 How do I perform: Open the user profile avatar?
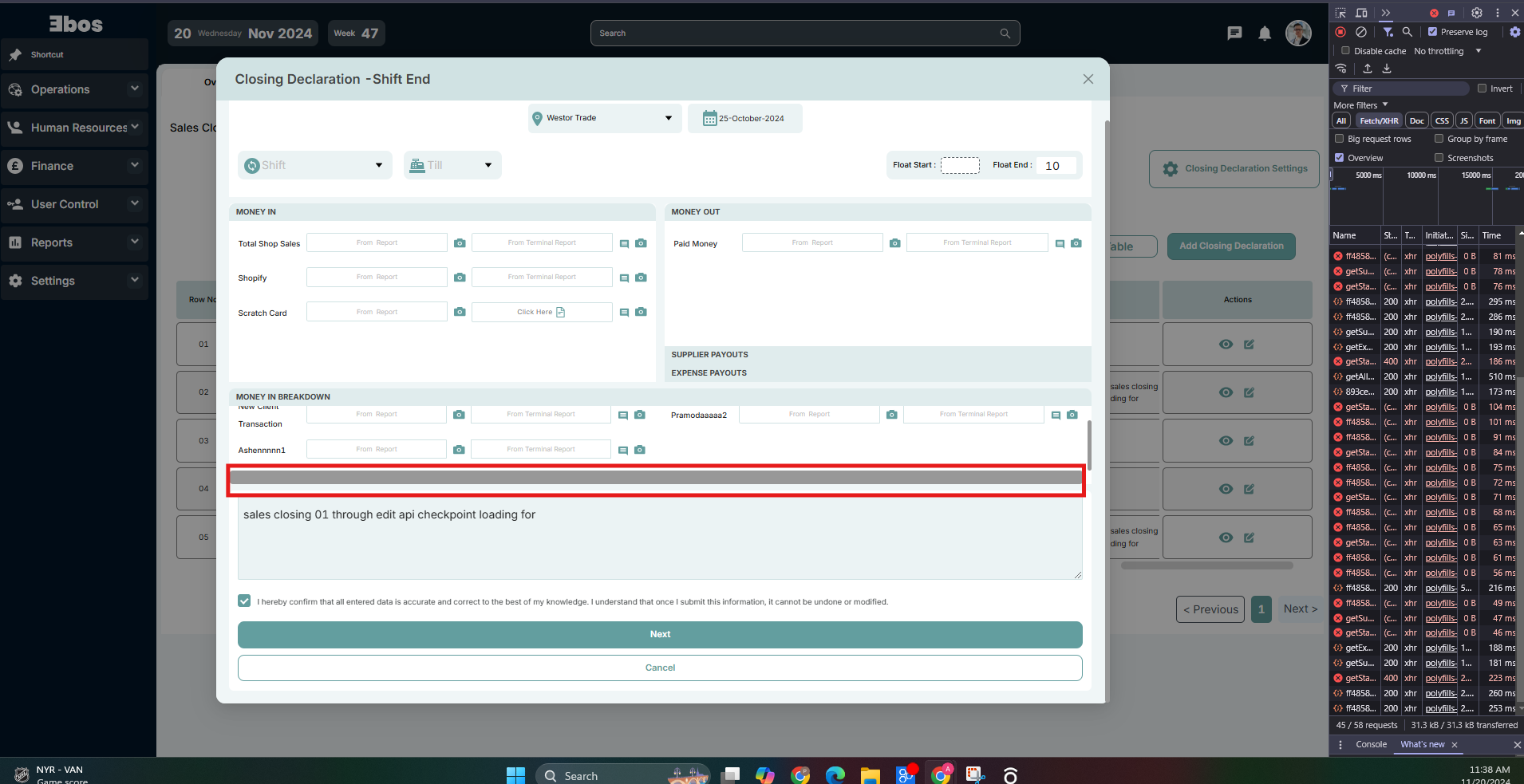(x=1298, y=33)
